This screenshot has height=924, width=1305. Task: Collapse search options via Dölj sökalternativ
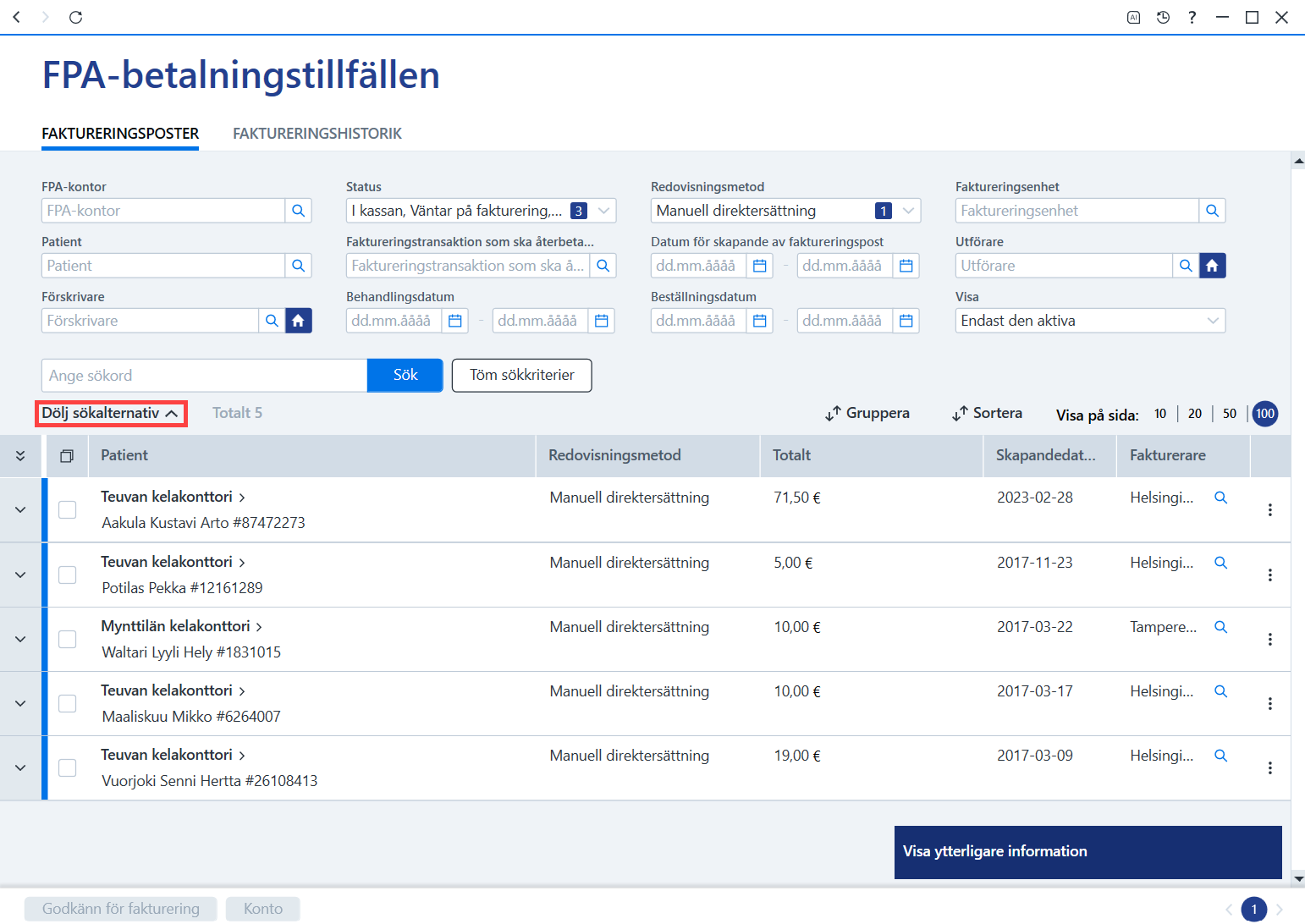[x=110, y=413]
